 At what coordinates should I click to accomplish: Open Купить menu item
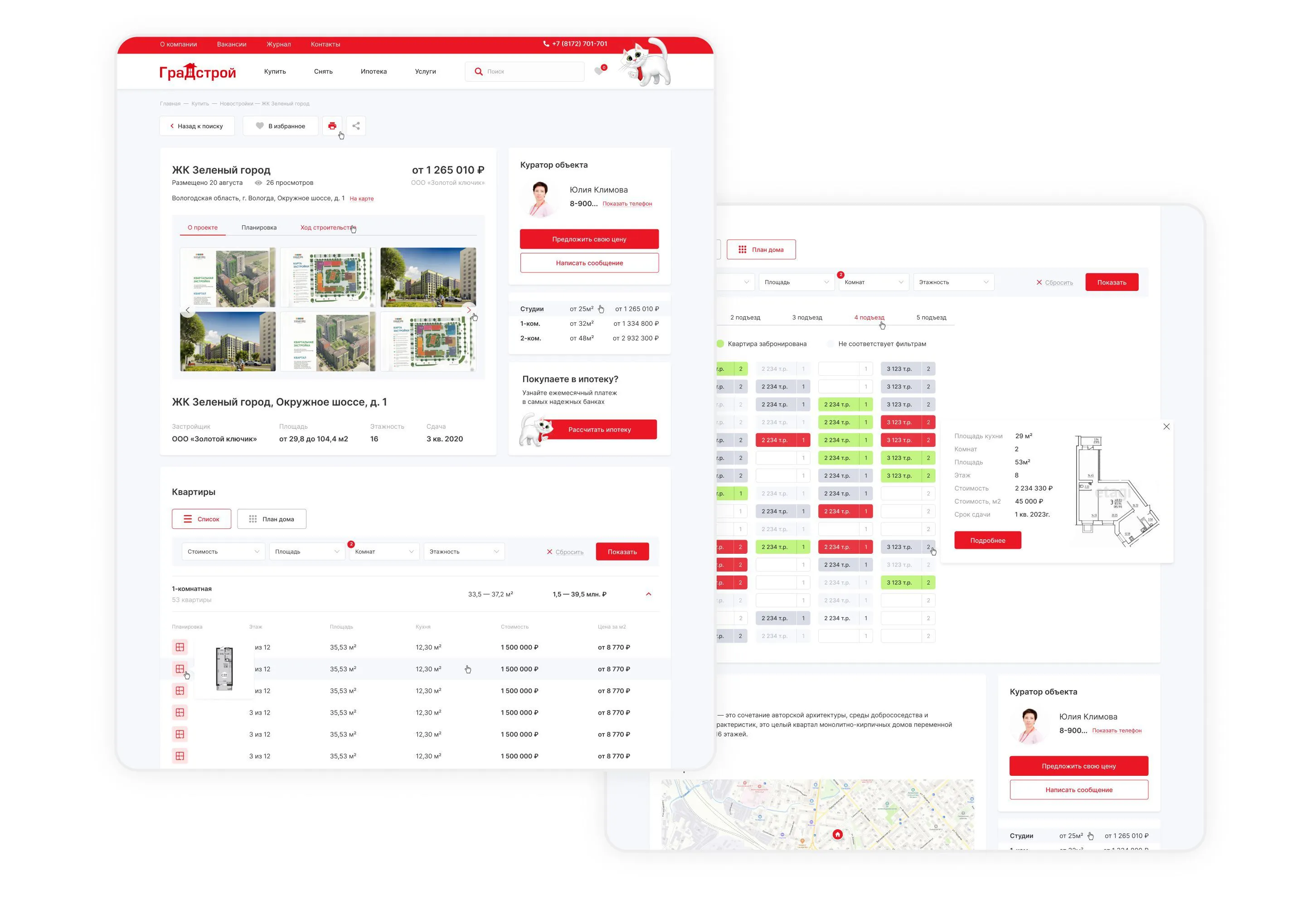(275, 71)
